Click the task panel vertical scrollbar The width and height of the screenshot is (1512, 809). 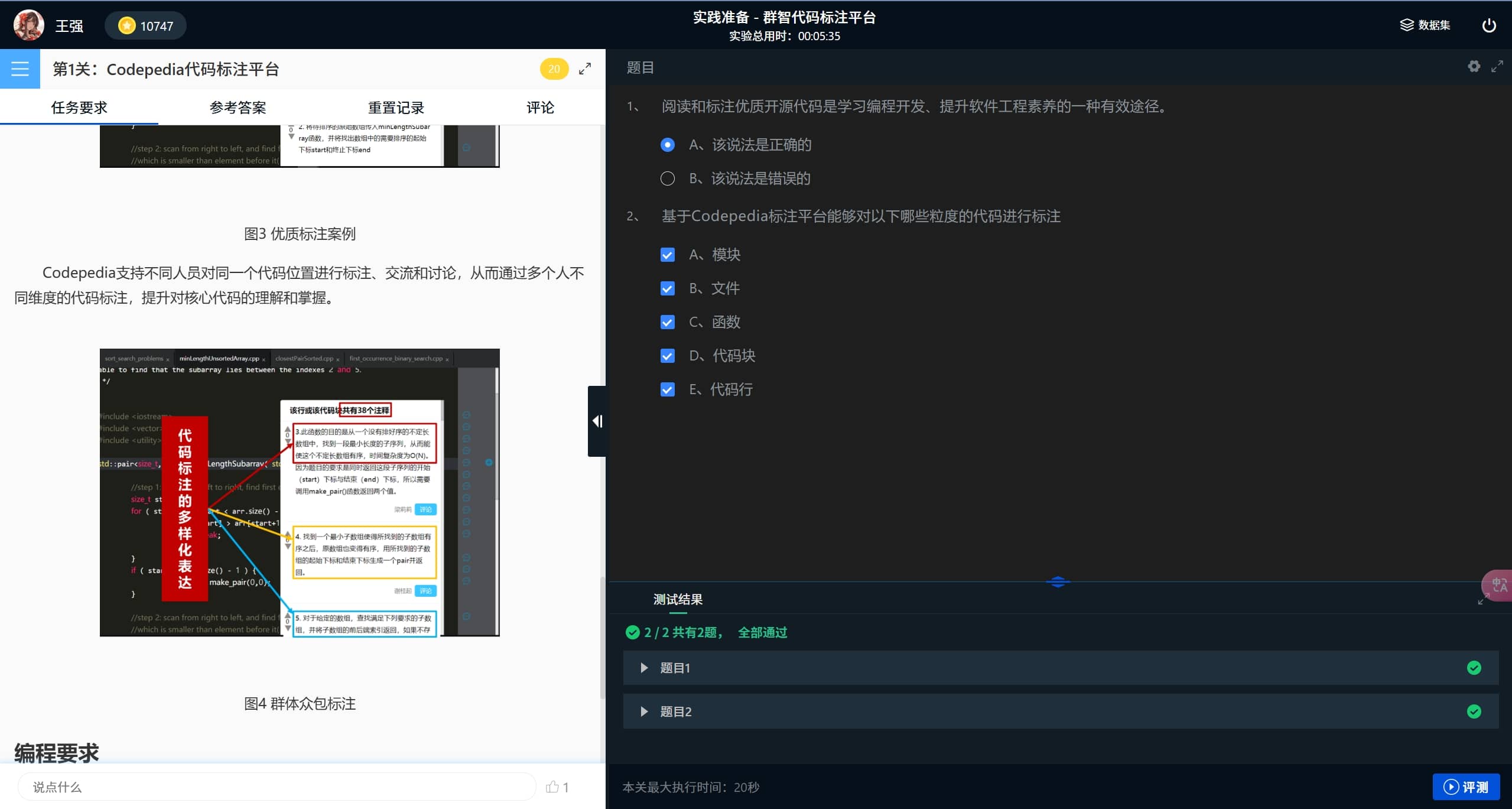602,638
